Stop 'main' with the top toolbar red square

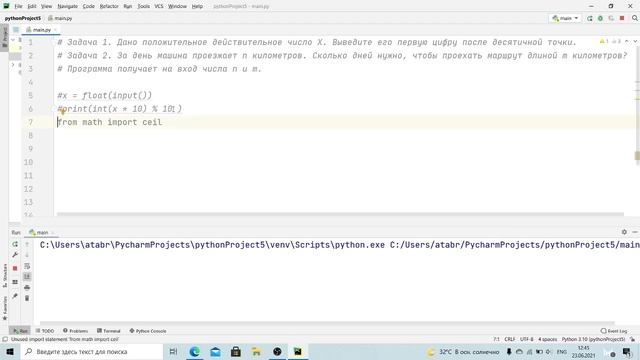point(622,18)
